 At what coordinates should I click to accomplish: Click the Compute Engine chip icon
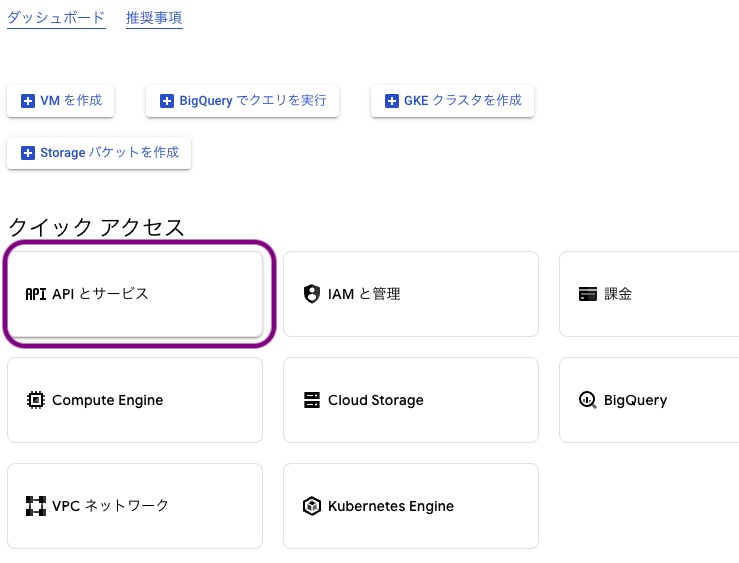36,400
